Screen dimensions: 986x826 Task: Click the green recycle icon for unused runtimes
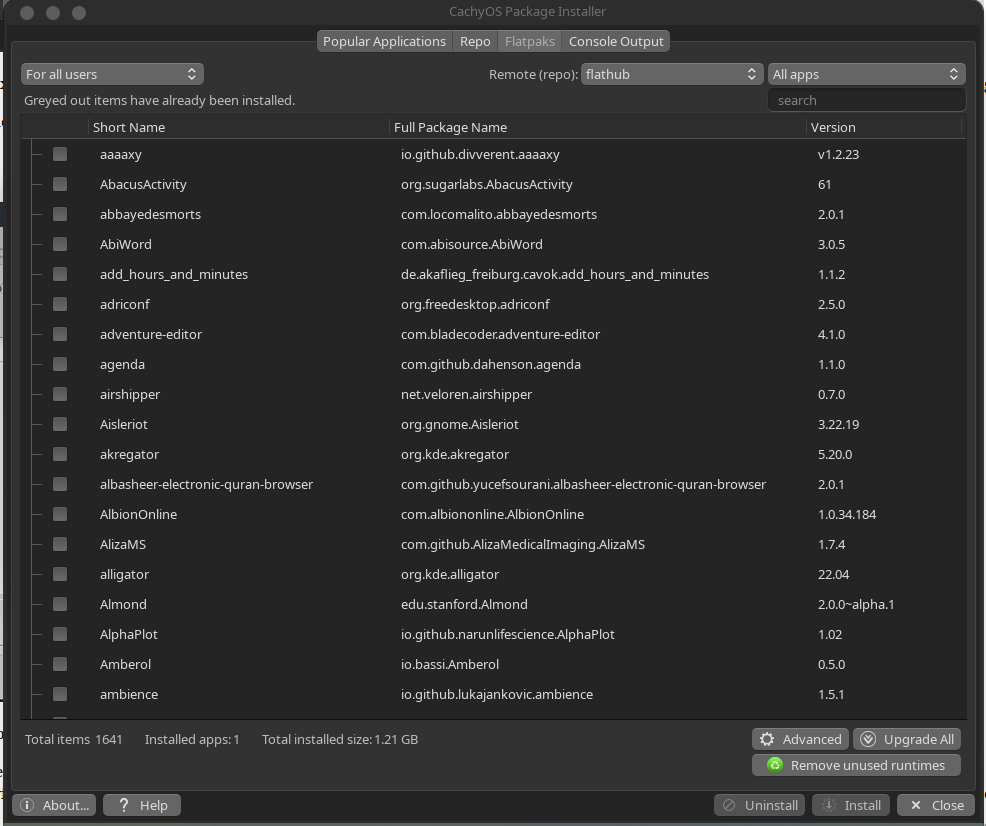pyautogui.click(x=774, y=765)
